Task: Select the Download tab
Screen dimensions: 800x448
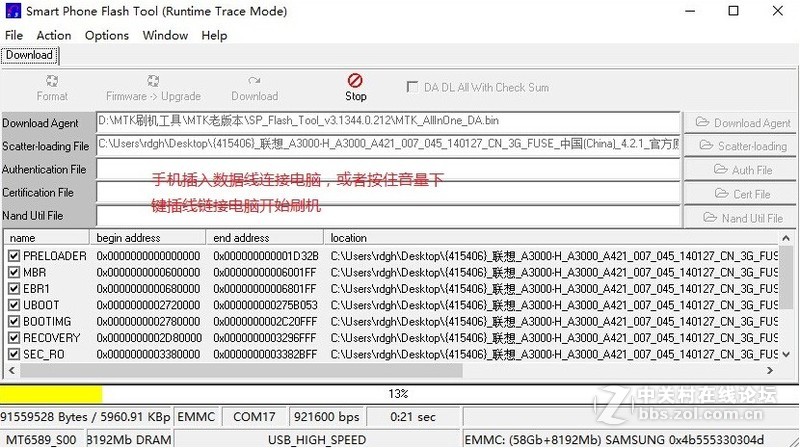Action: [x=30, y=55]
